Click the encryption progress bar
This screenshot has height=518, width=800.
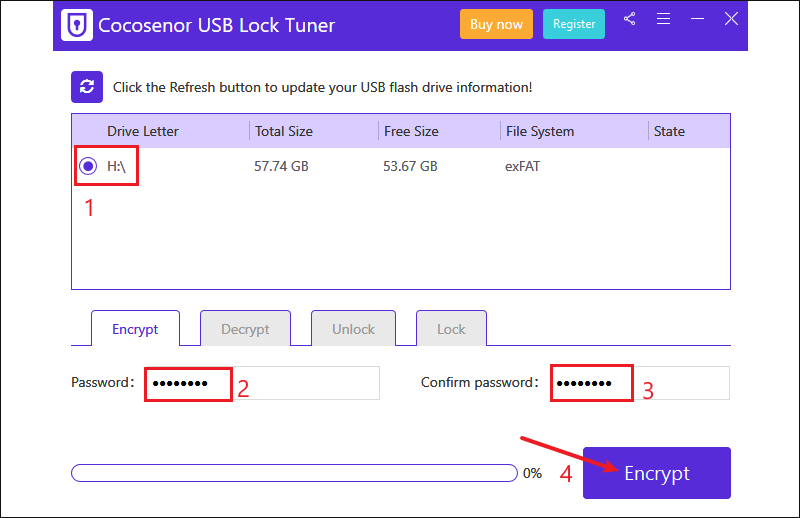click(294, 473)
